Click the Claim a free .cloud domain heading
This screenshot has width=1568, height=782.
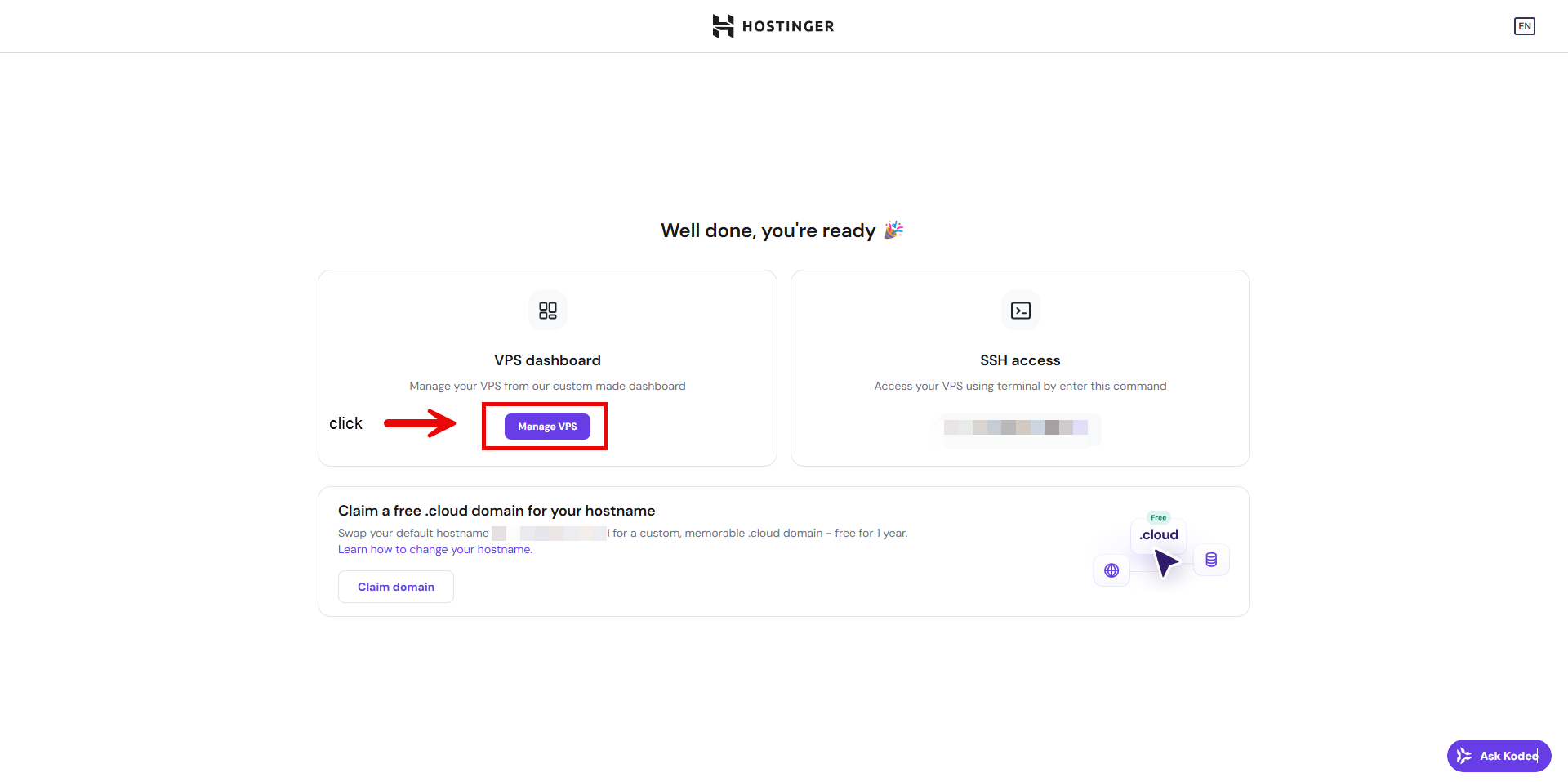(x=497, y=511)
